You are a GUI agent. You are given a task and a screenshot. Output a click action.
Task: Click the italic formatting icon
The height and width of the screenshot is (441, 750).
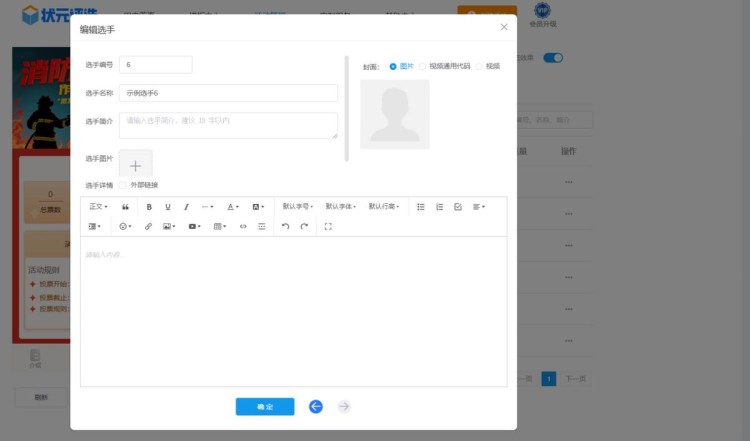click(186, 207)
